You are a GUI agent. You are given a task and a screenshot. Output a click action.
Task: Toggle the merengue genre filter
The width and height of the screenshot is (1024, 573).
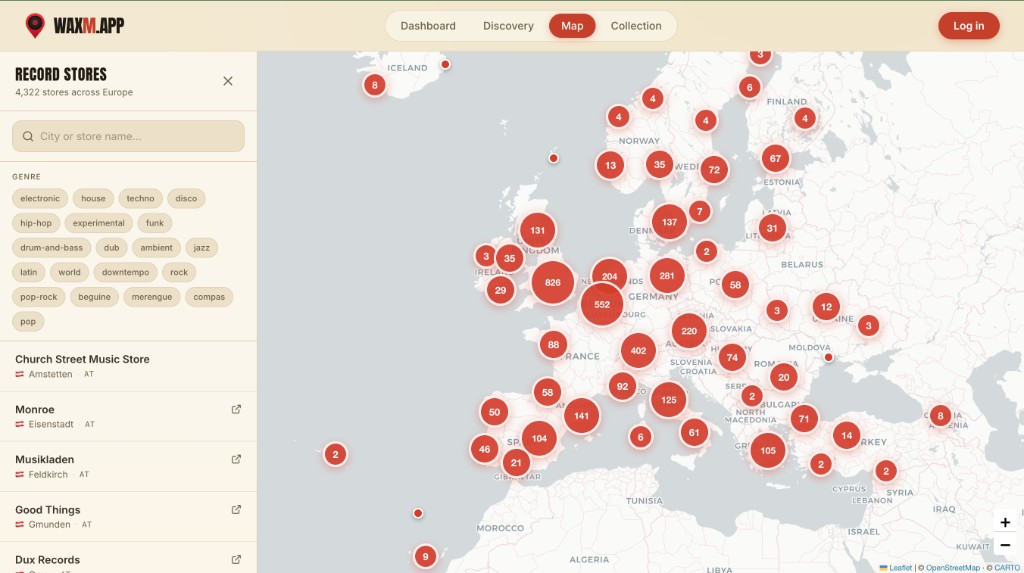coord(152,297)
